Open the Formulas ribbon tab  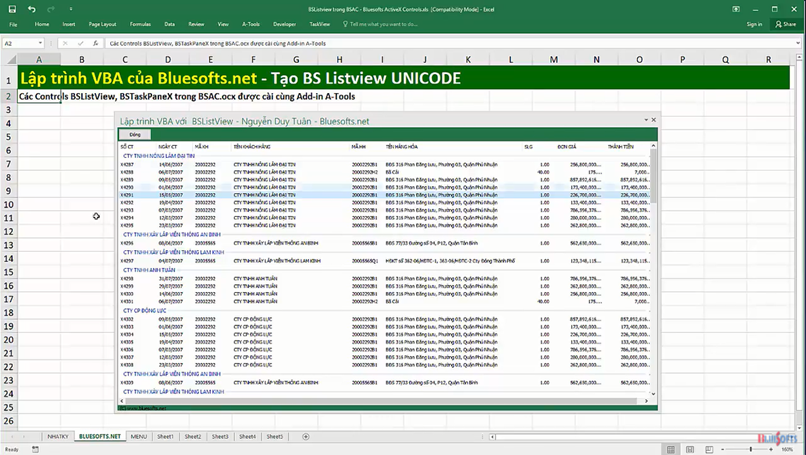[140, 24]
